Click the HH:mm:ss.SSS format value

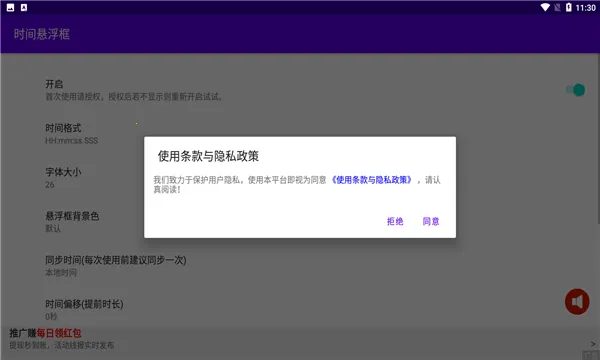click(x=72, y=141)
